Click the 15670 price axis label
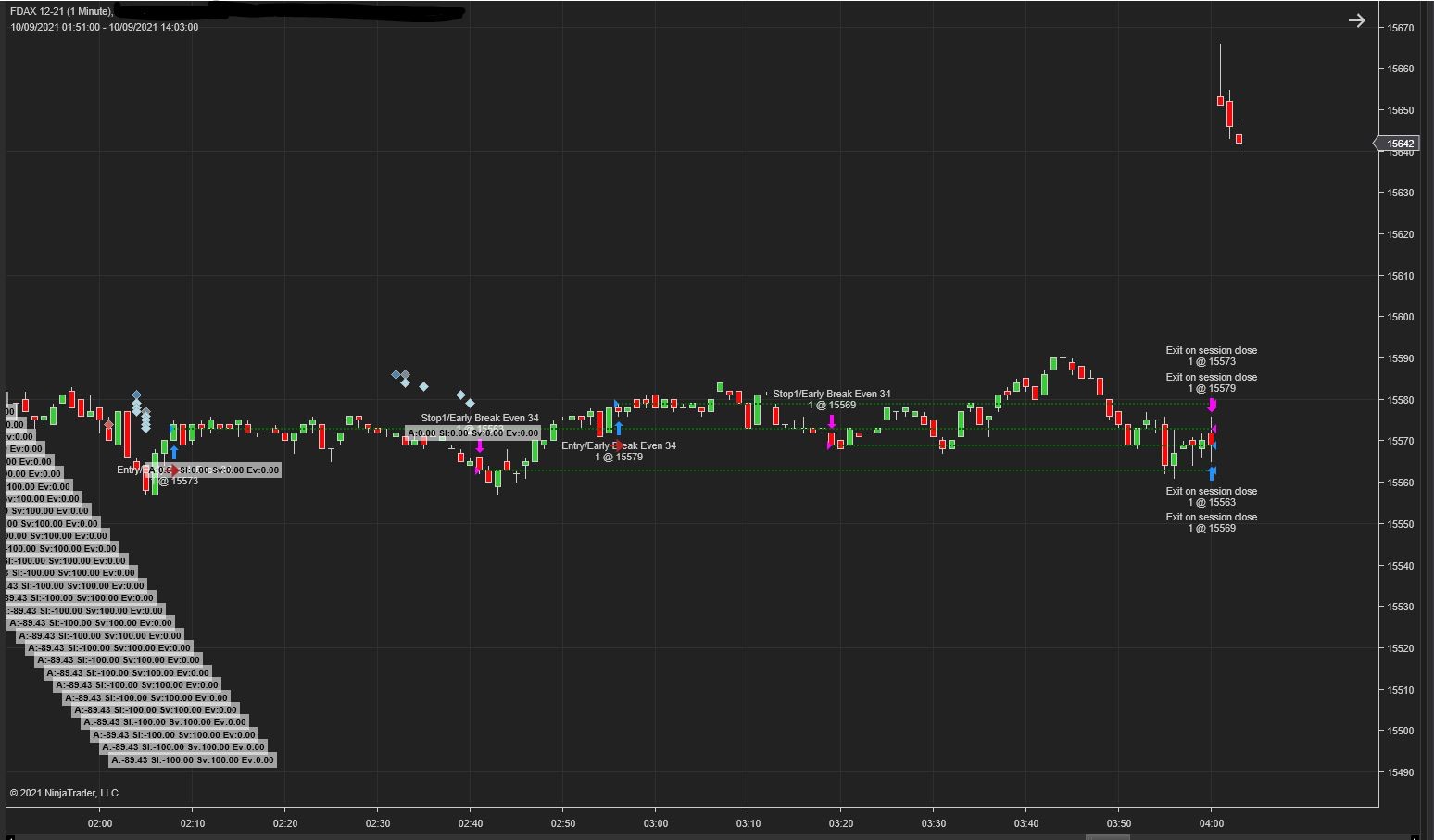The width and height of the screenshot is (1434, 840). coord(1401,28)
